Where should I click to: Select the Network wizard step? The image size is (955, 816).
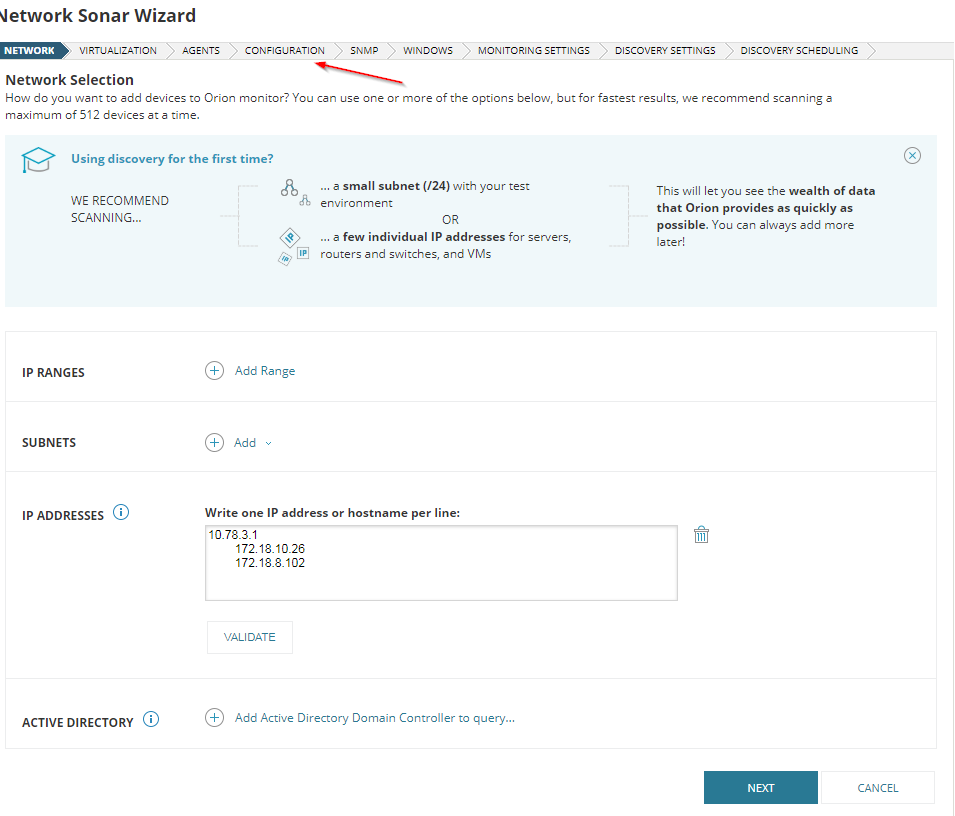[x=29, y=51]
